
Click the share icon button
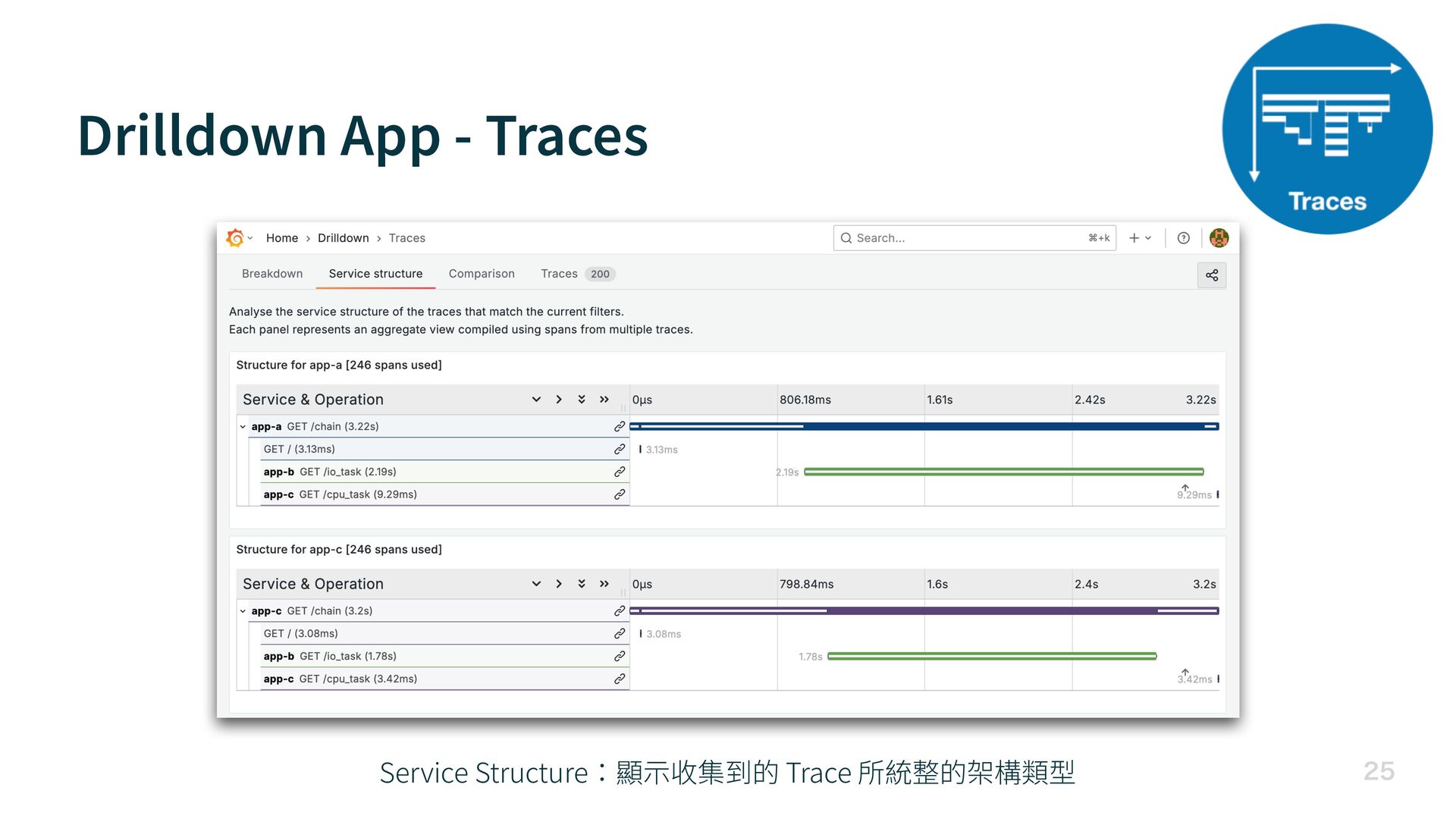(1211, 275)
